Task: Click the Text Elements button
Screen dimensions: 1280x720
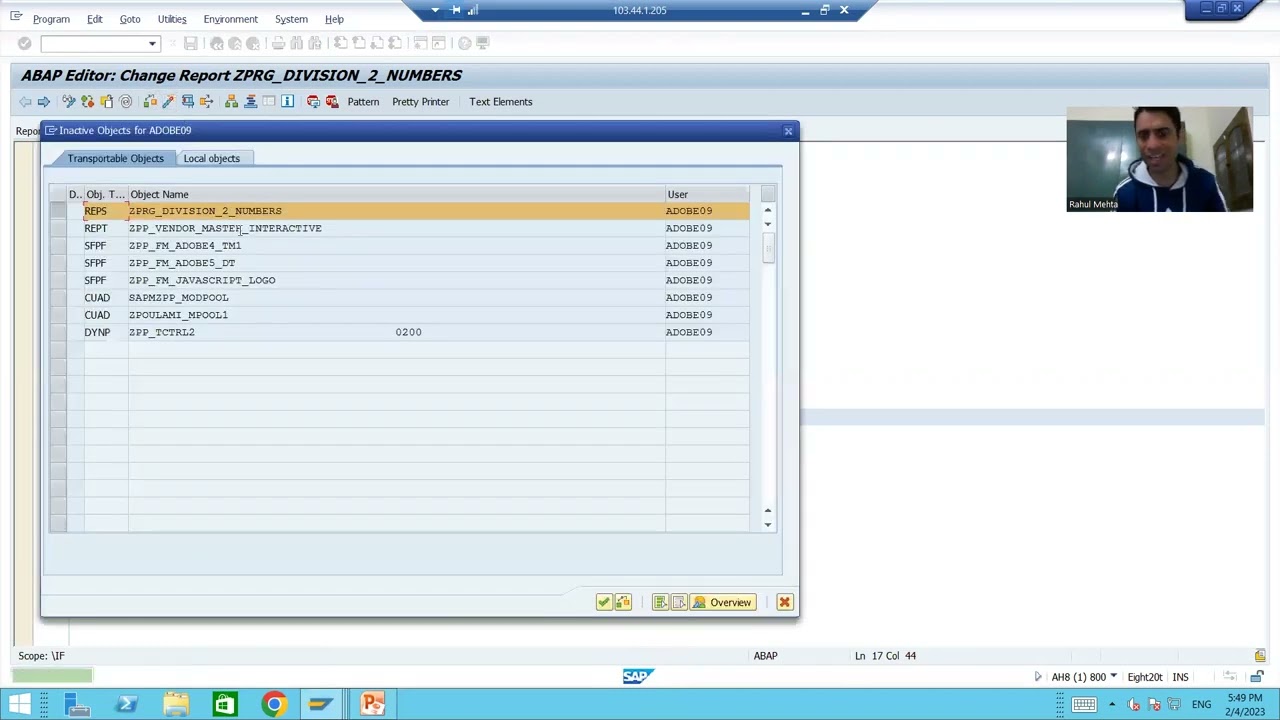Action: pyautogui.click(x=501, y=101)
